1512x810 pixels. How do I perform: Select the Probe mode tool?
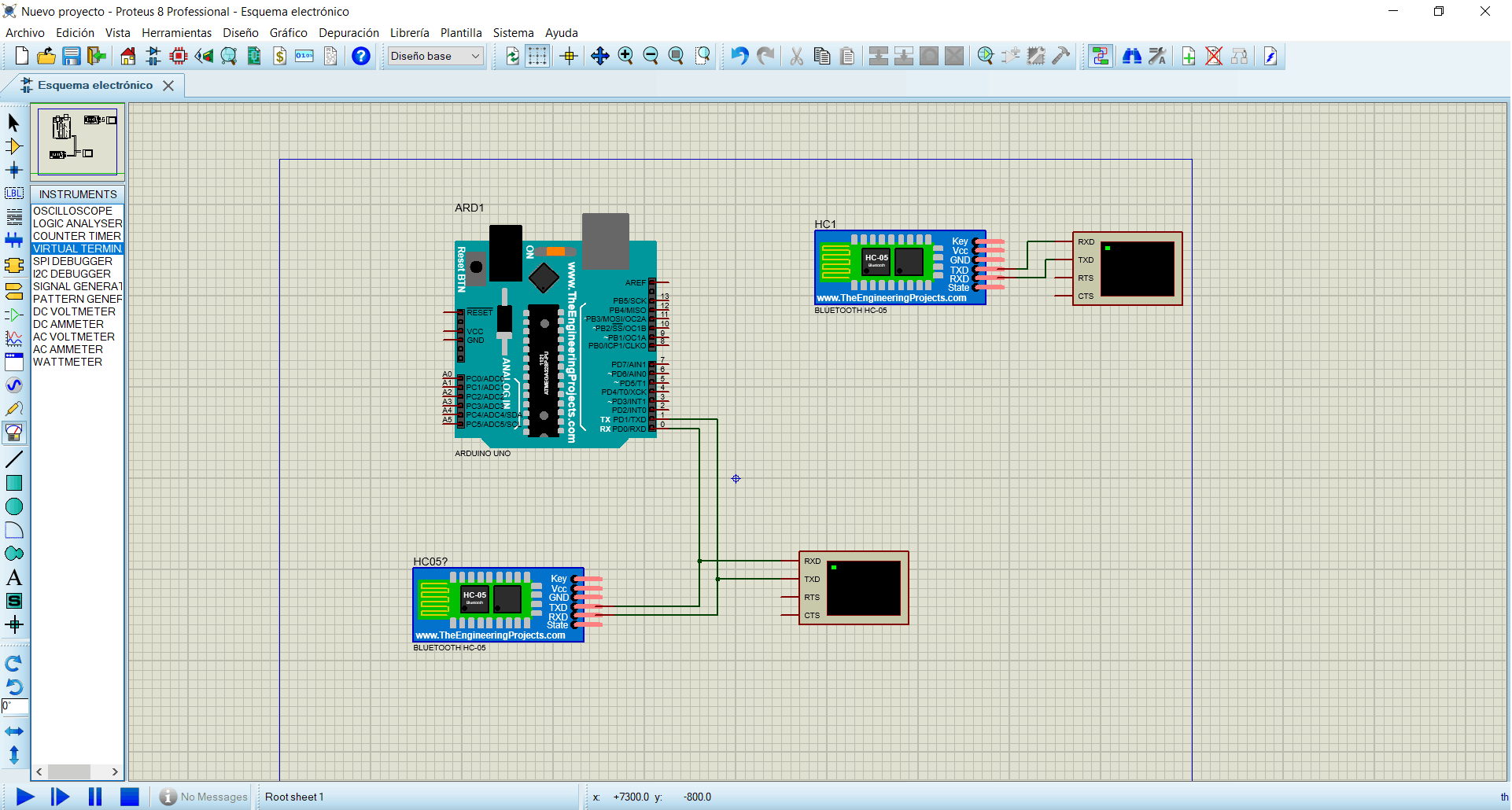(x=13, y=409)
